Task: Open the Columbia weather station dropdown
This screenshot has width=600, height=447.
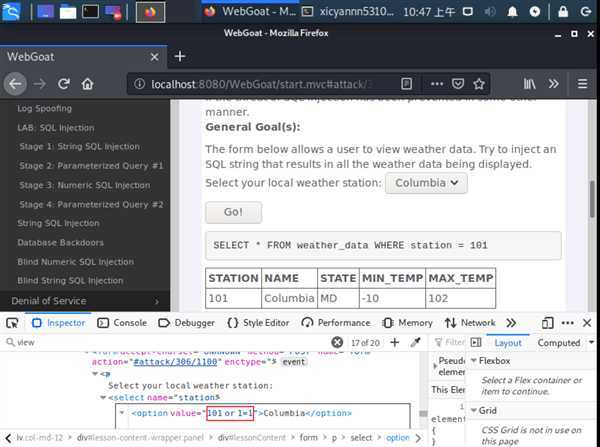Action: [426, 183]
